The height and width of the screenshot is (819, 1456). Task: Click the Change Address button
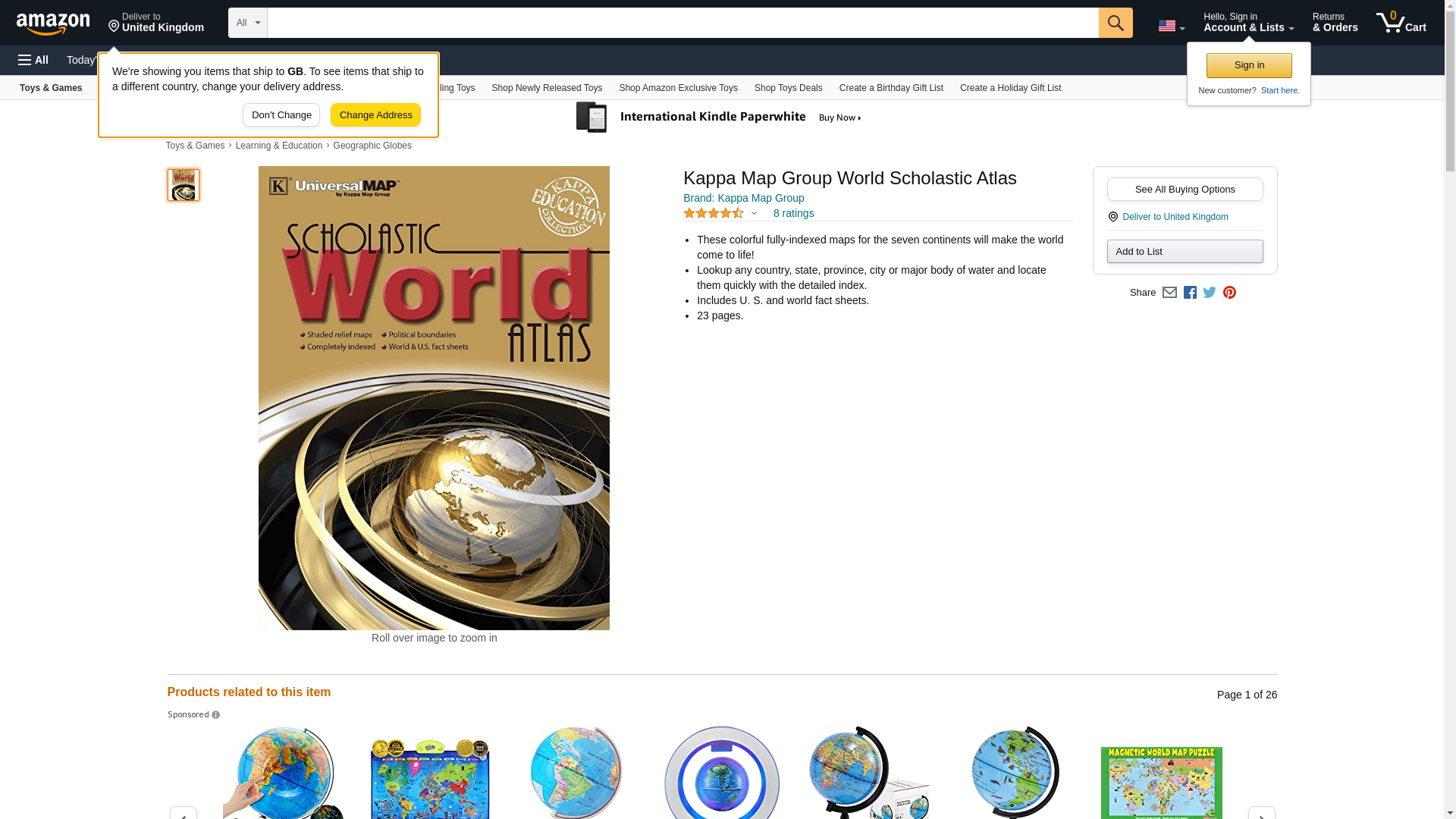click(x=375, y=115)
